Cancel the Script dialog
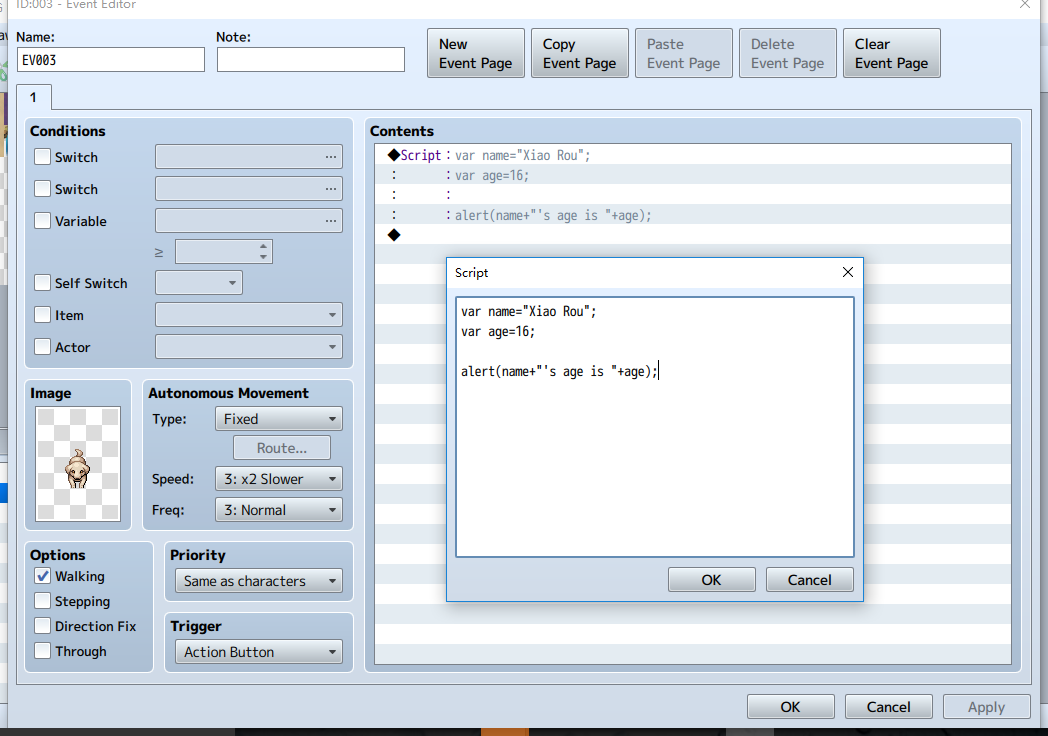The image size is (1048, 736). [x=809, y=580]
